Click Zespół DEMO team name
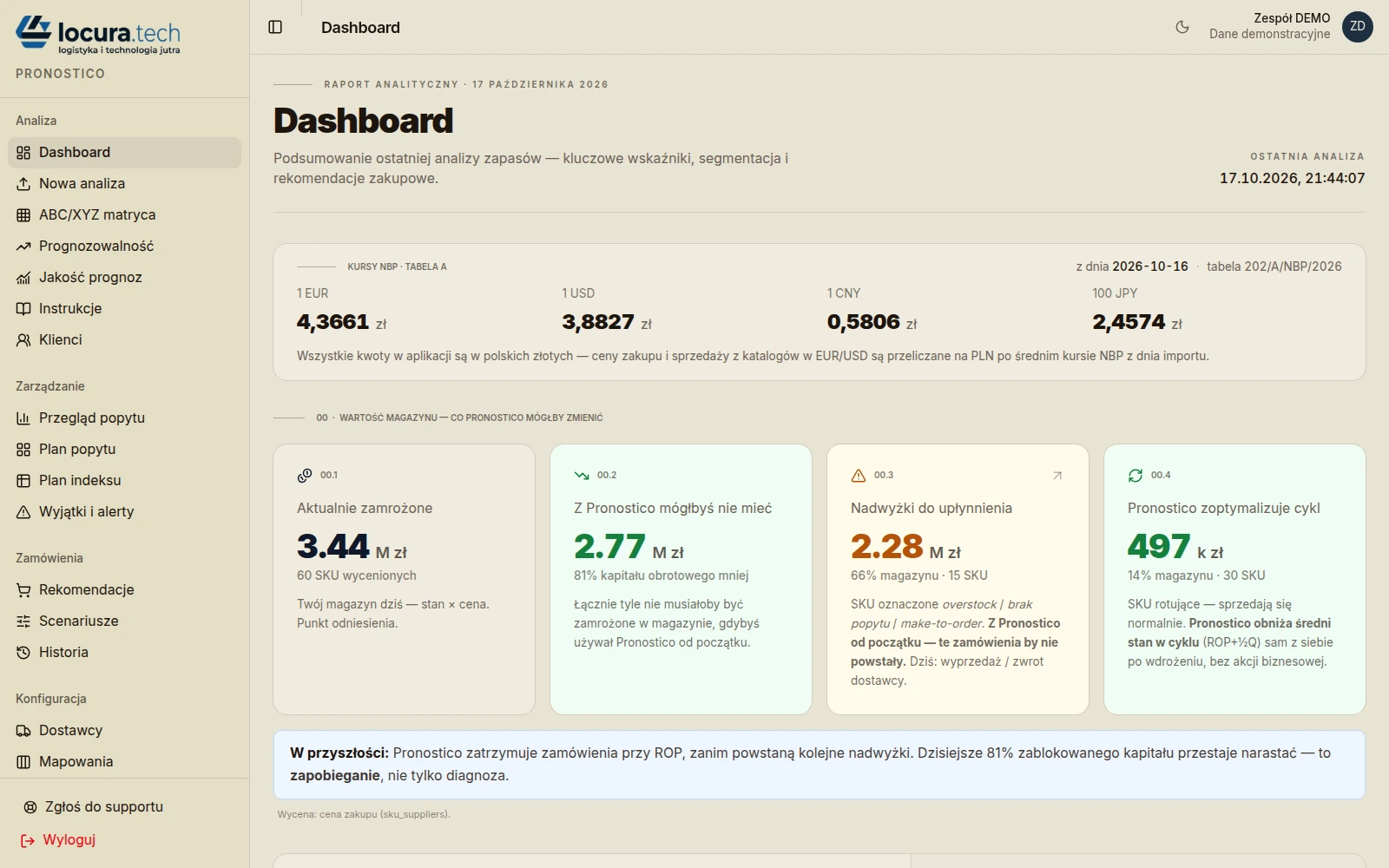 (x=1292, y=18)
